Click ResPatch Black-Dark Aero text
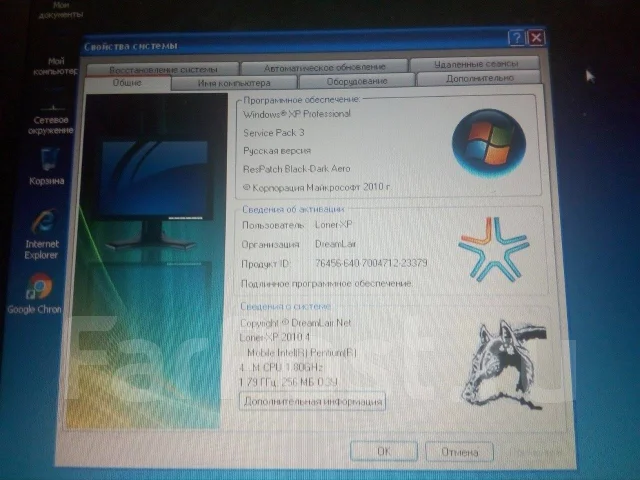 [296, 169]
